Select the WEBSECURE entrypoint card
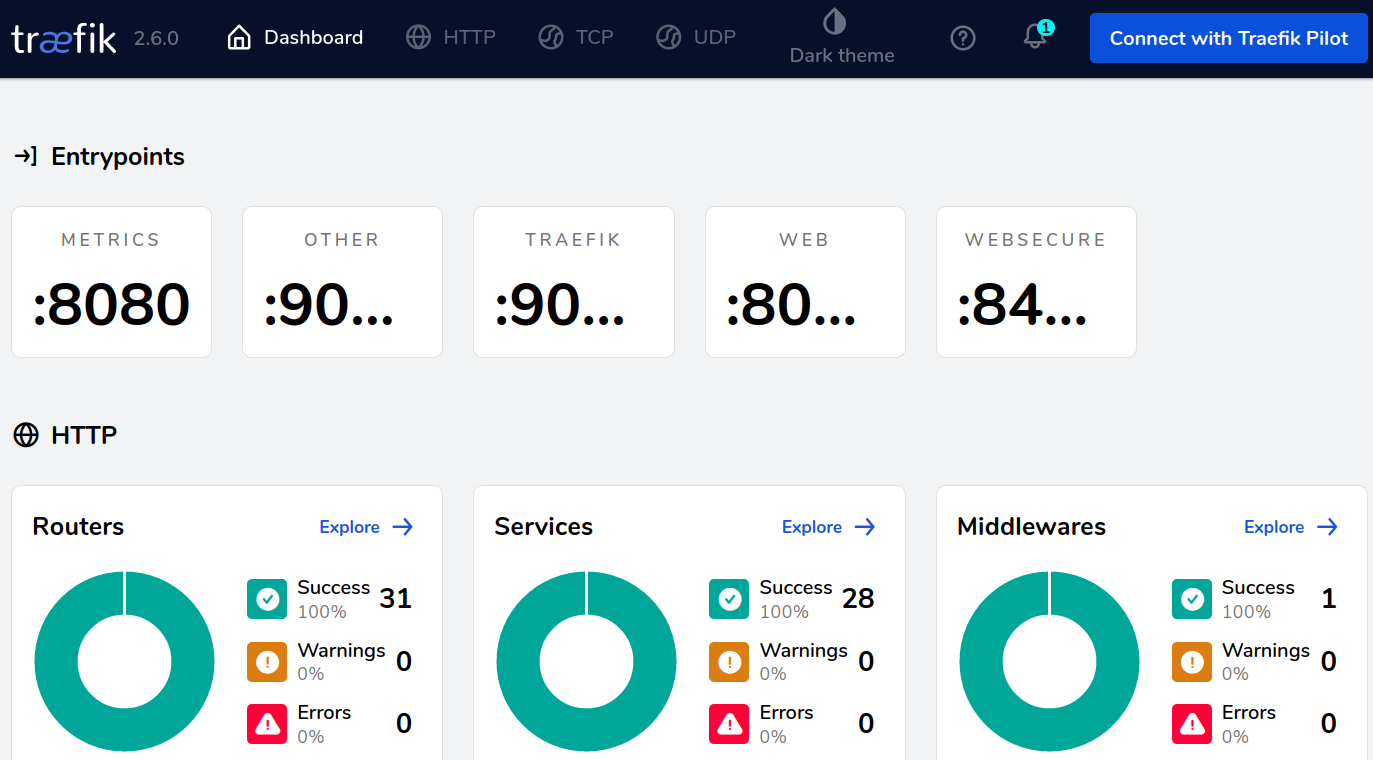 (x=1035, y=282)
